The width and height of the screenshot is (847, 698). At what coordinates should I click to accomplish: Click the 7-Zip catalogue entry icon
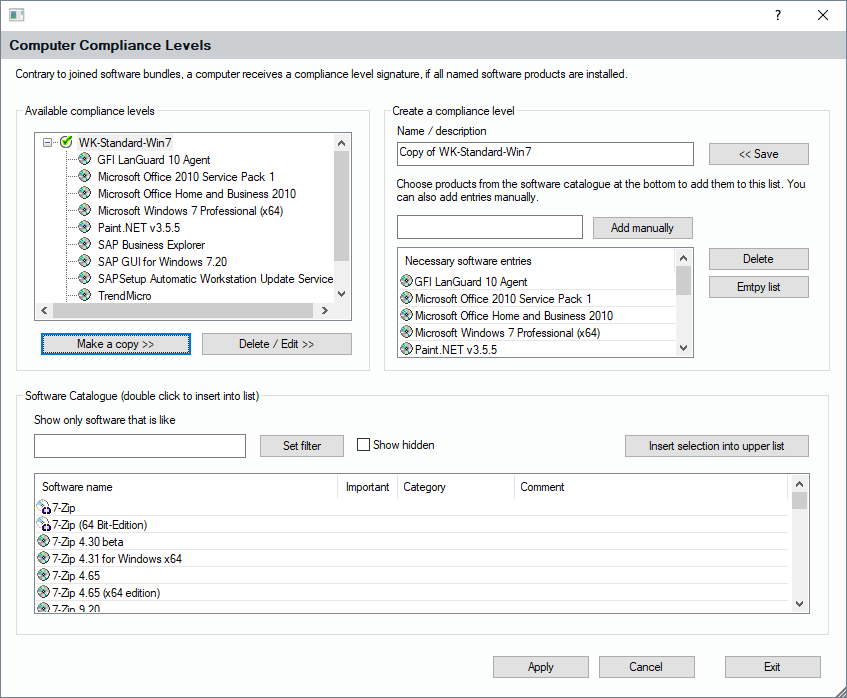click(x=43, y=507)
